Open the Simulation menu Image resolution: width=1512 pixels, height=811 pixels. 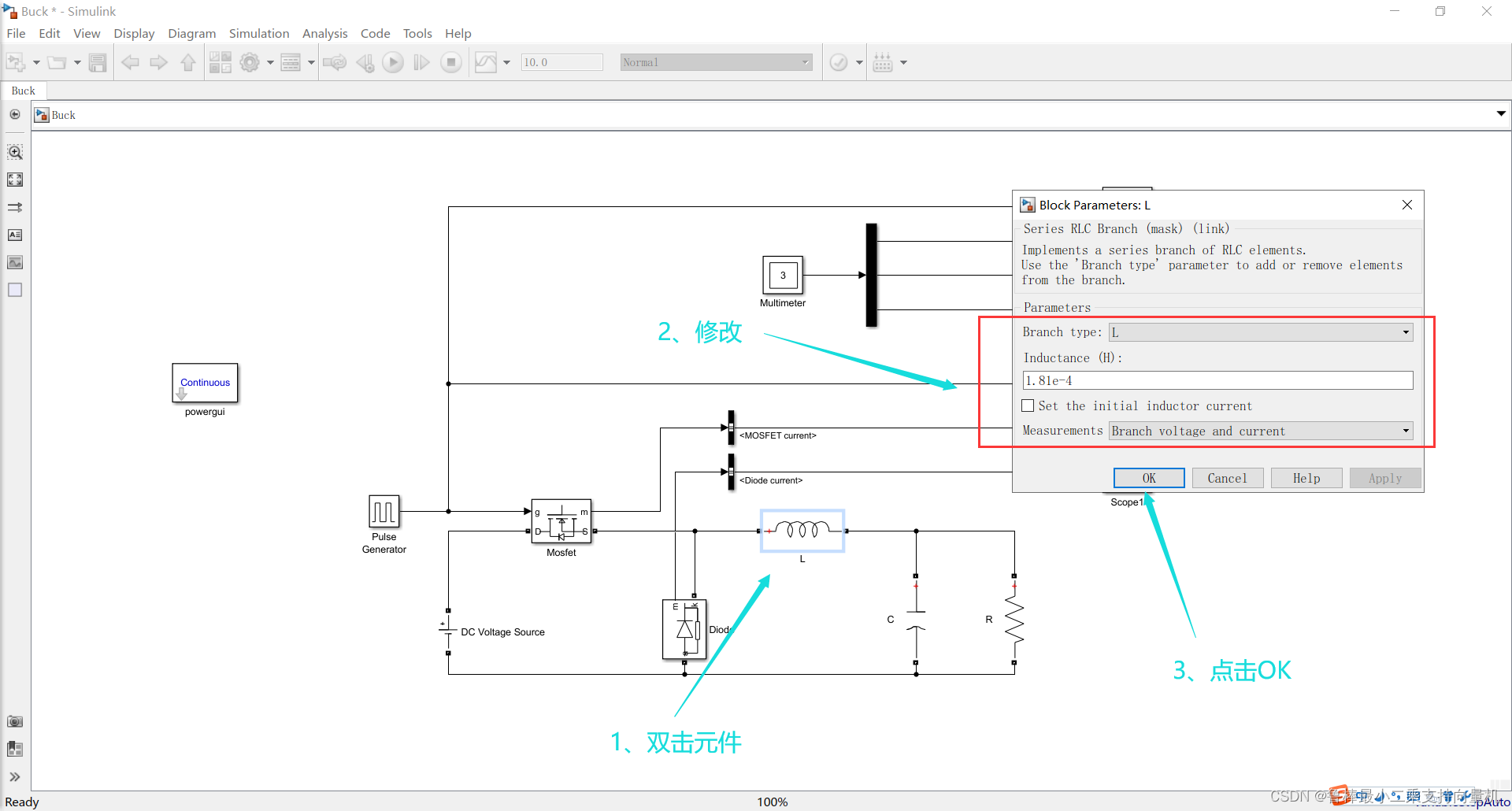tap(259, 33)
